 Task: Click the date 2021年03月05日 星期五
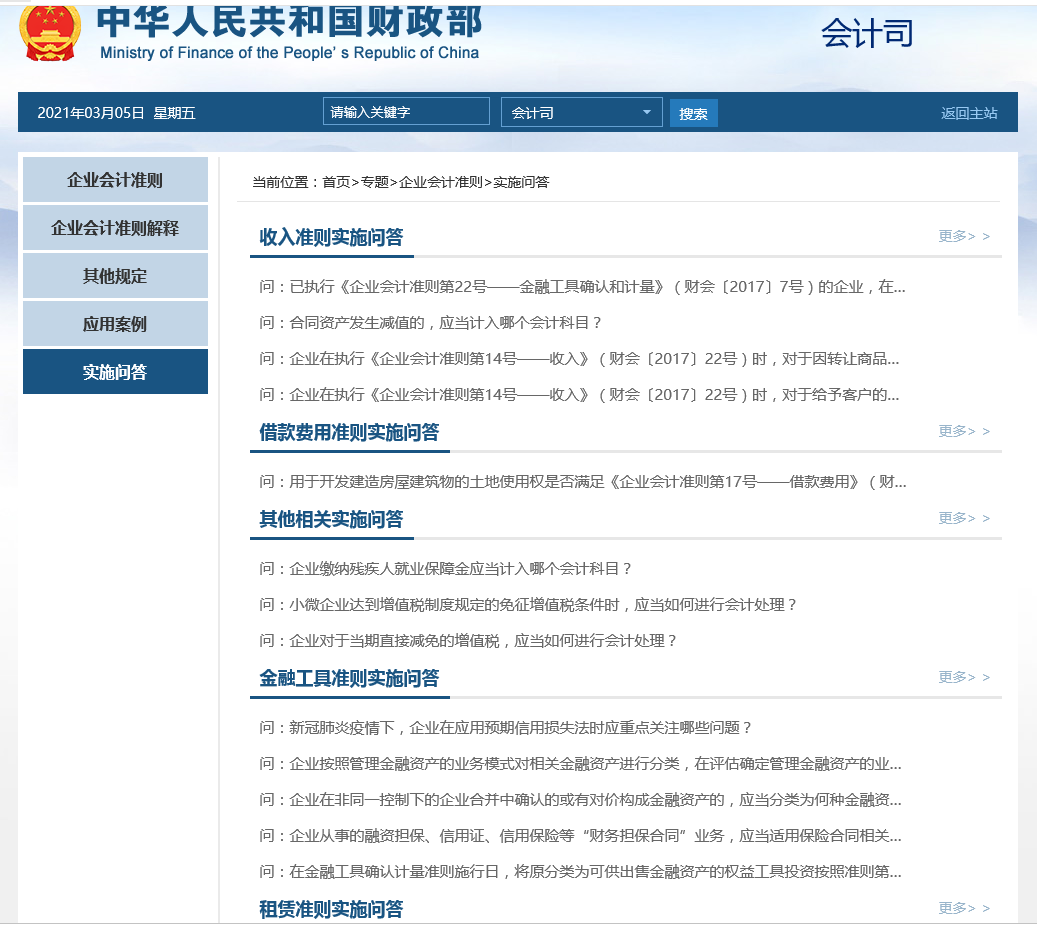click(116, 113)
